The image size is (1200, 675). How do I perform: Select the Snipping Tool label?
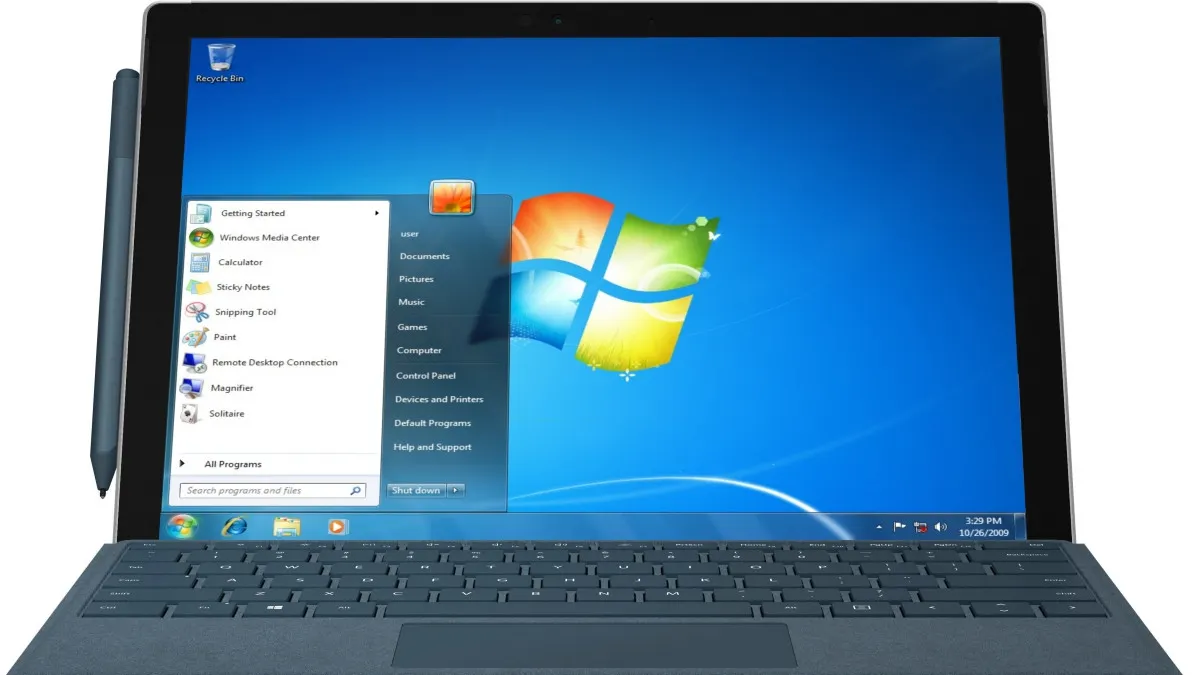246,312
